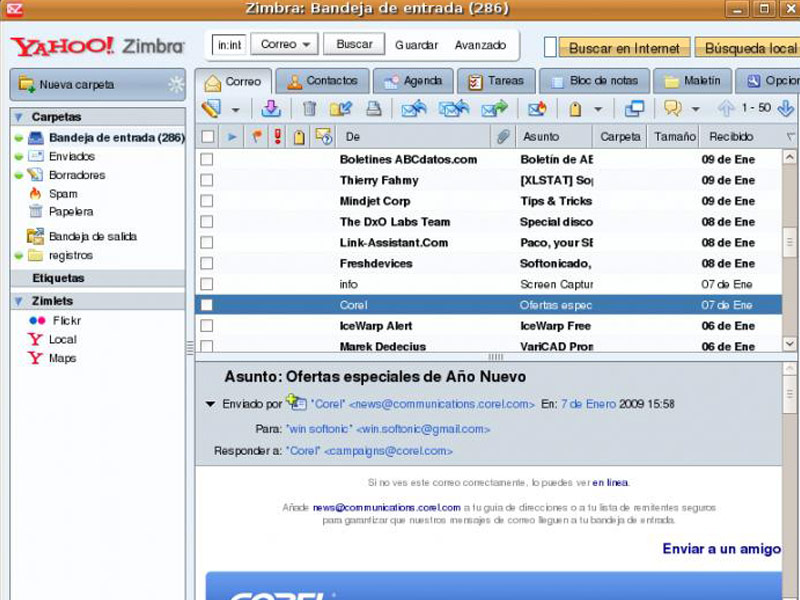This screenshot has width=800, height=600.
Task: Click the move-to-folder toolbar icon
Action: tap(340, 108)
